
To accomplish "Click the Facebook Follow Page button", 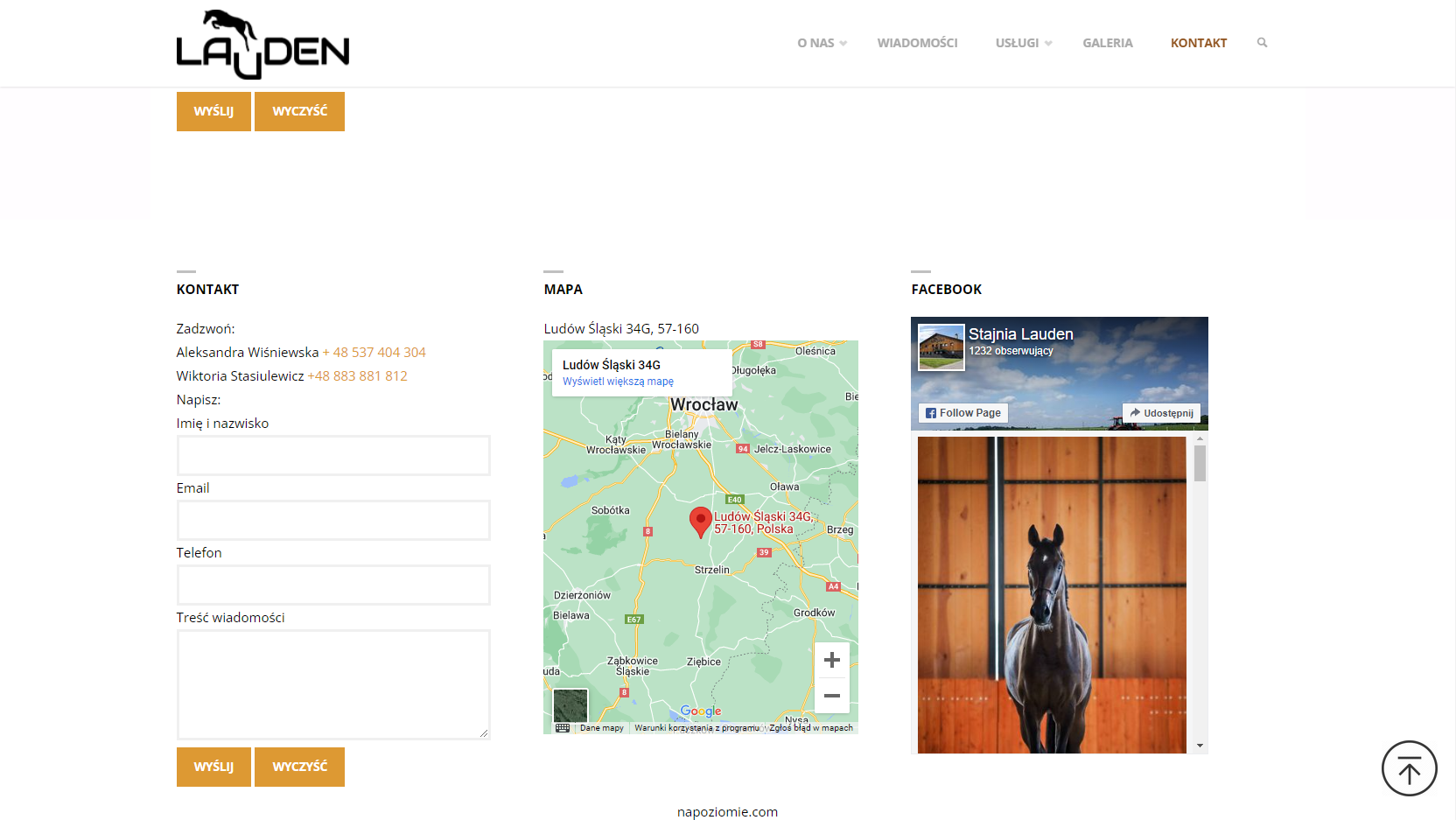I will click(963, 413).
